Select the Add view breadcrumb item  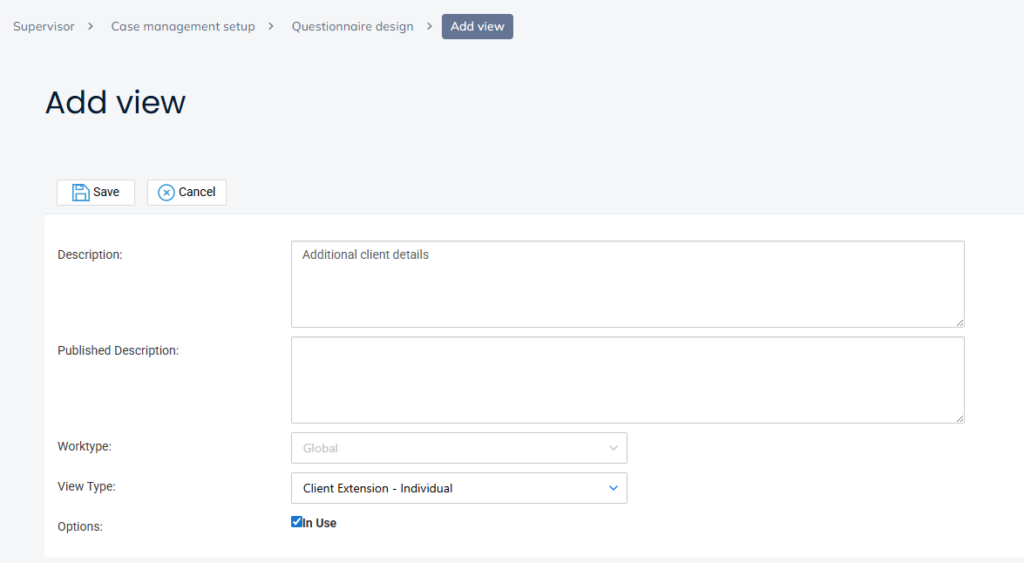tap(477, 26)
